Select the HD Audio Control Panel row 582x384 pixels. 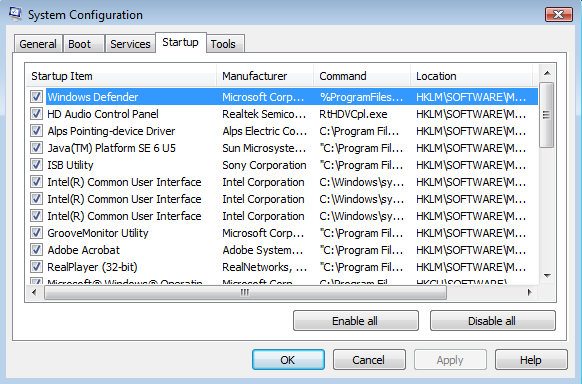pos(282,114)
